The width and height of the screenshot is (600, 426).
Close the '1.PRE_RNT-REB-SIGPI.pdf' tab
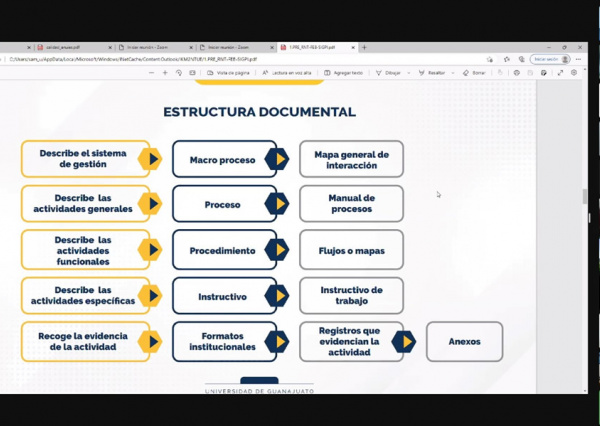pos(353,47)
